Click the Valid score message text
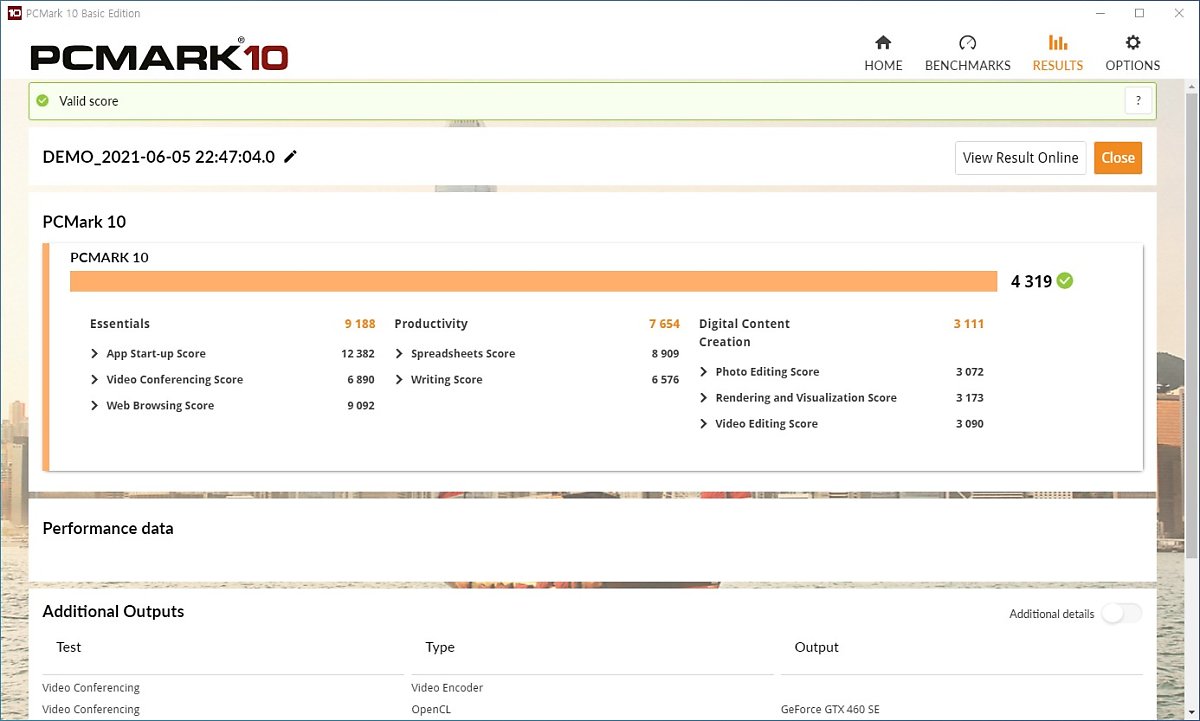This screenshot has width=1200, height=721. point(89,101)
